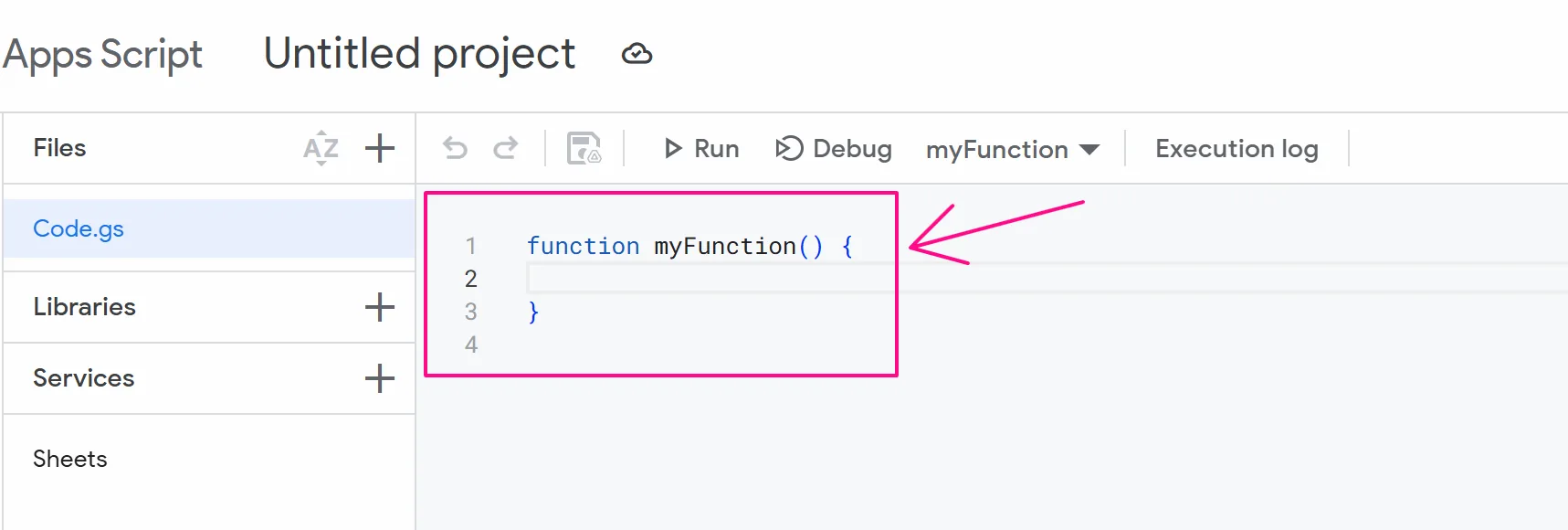Add a new file with plus icon
This screenshot has height=530, width=1568.
pyautogui.click(x=380, y=148)
